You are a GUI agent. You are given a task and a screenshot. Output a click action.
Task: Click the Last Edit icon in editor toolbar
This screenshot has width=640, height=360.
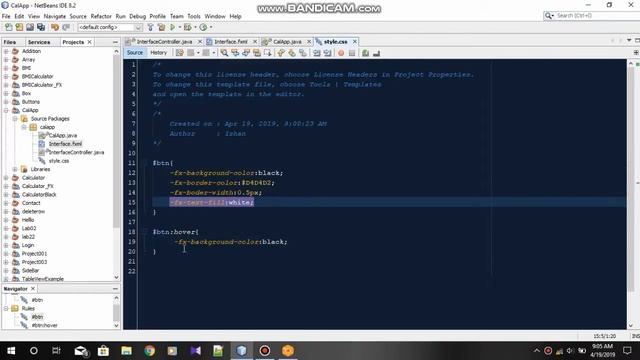[180, 53]
